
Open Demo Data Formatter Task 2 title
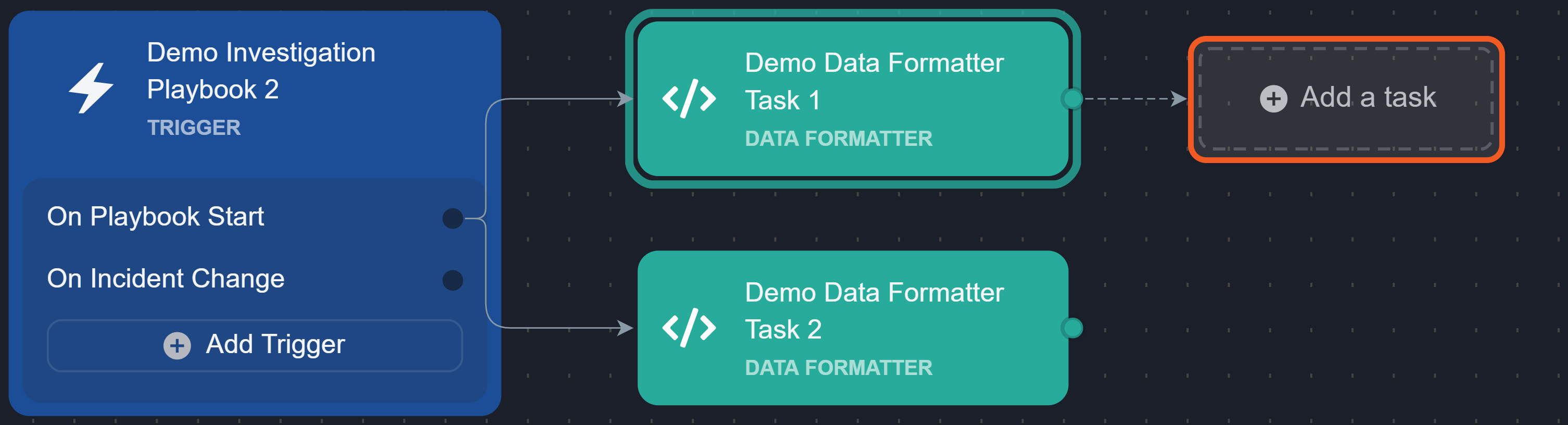874,311
